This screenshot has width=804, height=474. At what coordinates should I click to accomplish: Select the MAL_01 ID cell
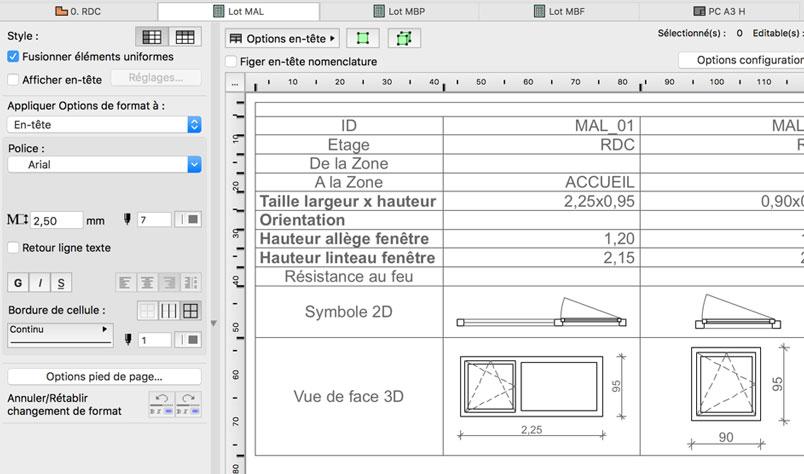pos(541,126)
